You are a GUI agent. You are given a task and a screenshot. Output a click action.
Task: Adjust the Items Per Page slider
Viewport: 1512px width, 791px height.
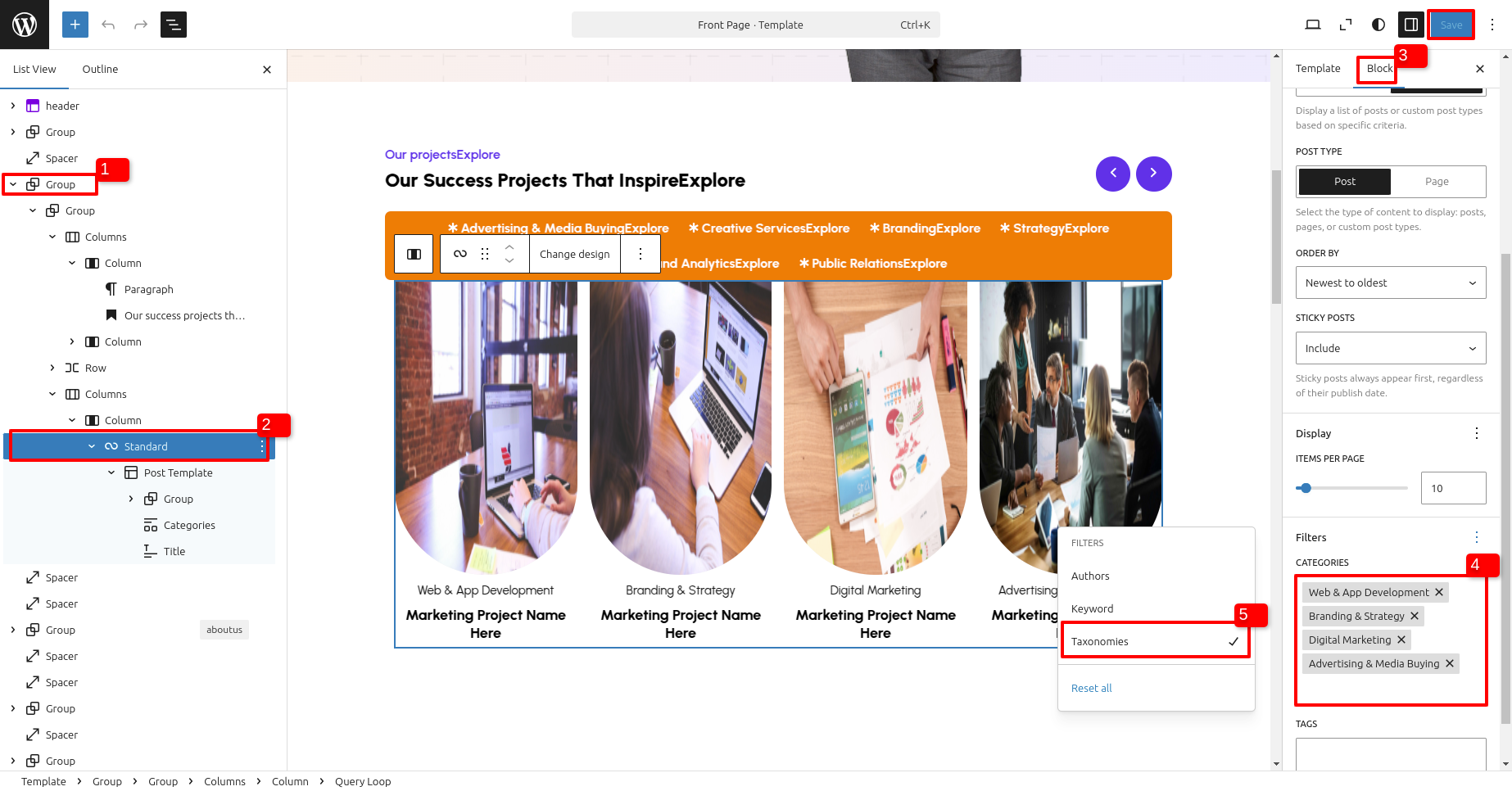coord(1351,488)
